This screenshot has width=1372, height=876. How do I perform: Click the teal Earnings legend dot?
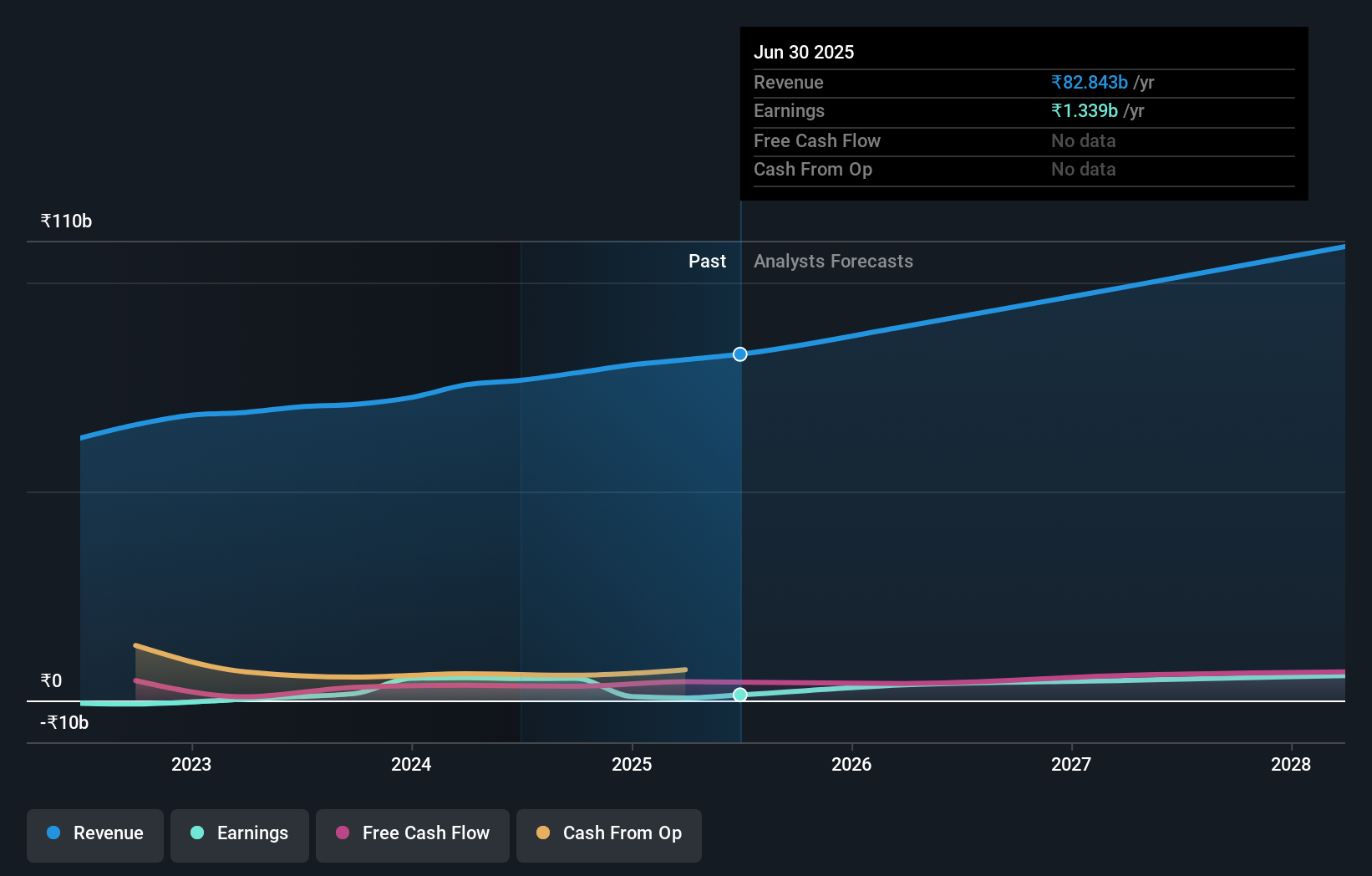pyautogui.click(x=196, y=833)
